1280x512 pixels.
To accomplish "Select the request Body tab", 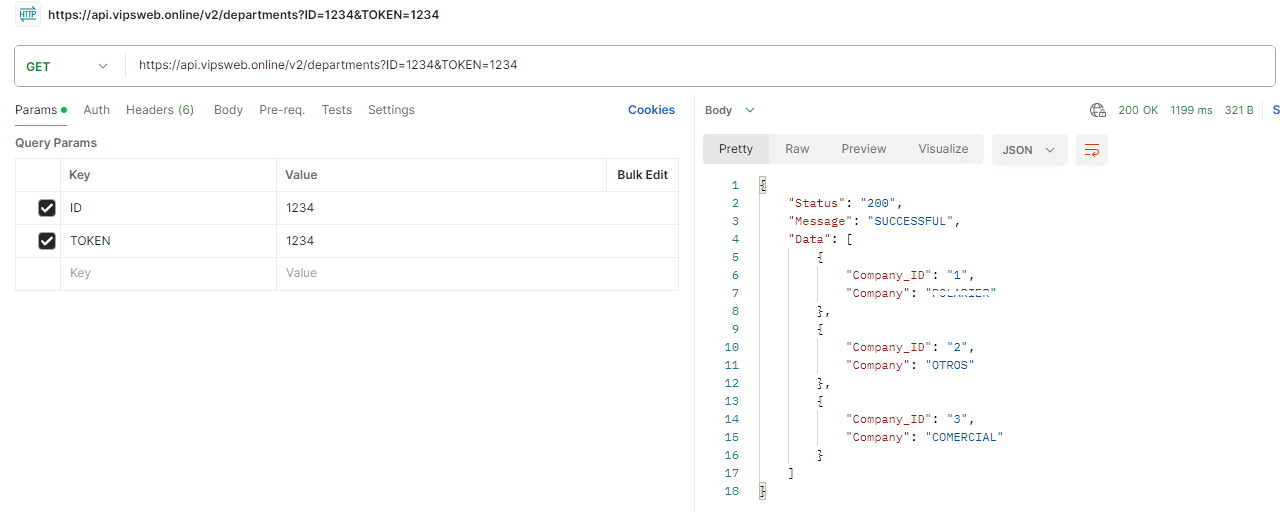I will 228,110.
